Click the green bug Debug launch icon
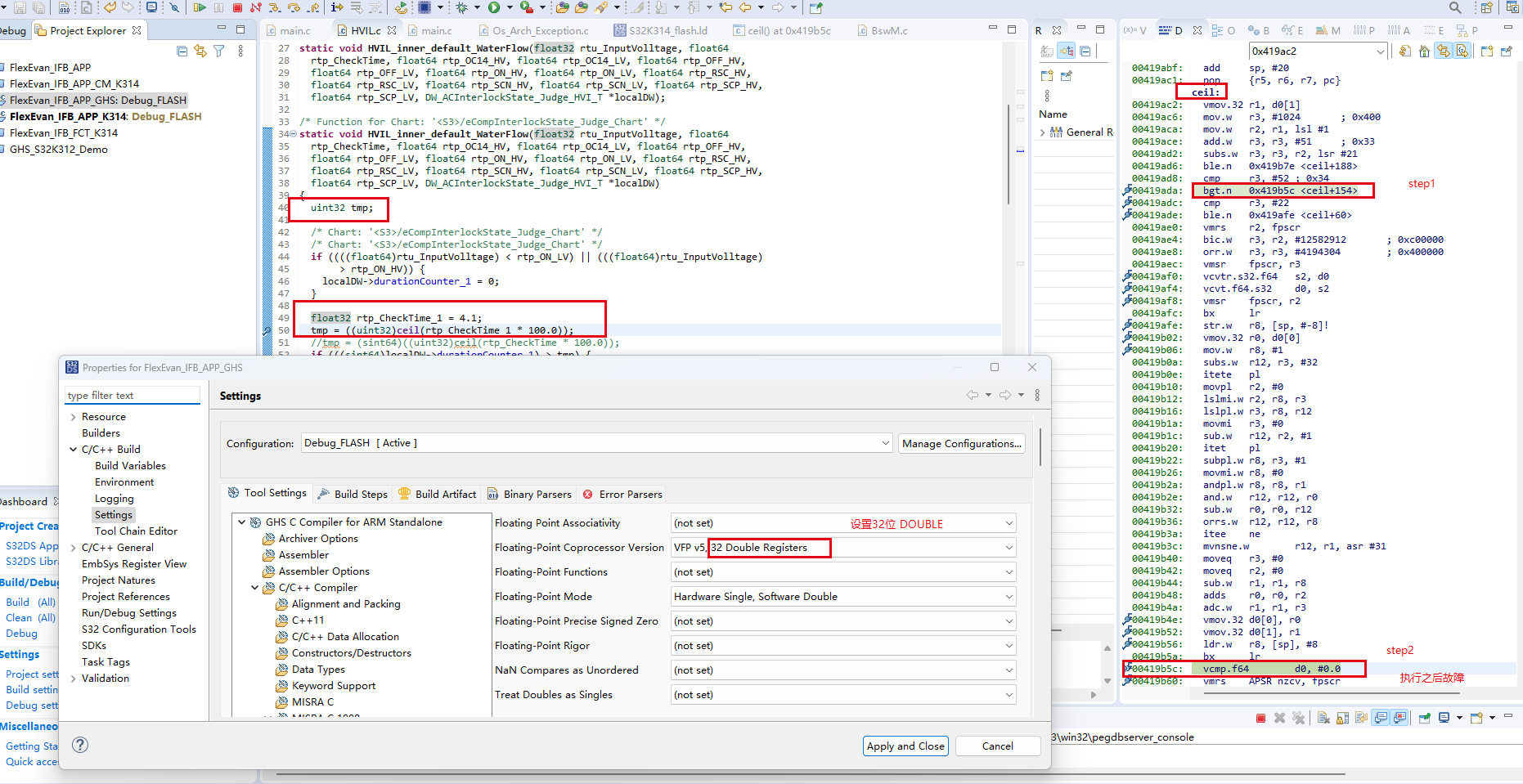 coord(462,7)
